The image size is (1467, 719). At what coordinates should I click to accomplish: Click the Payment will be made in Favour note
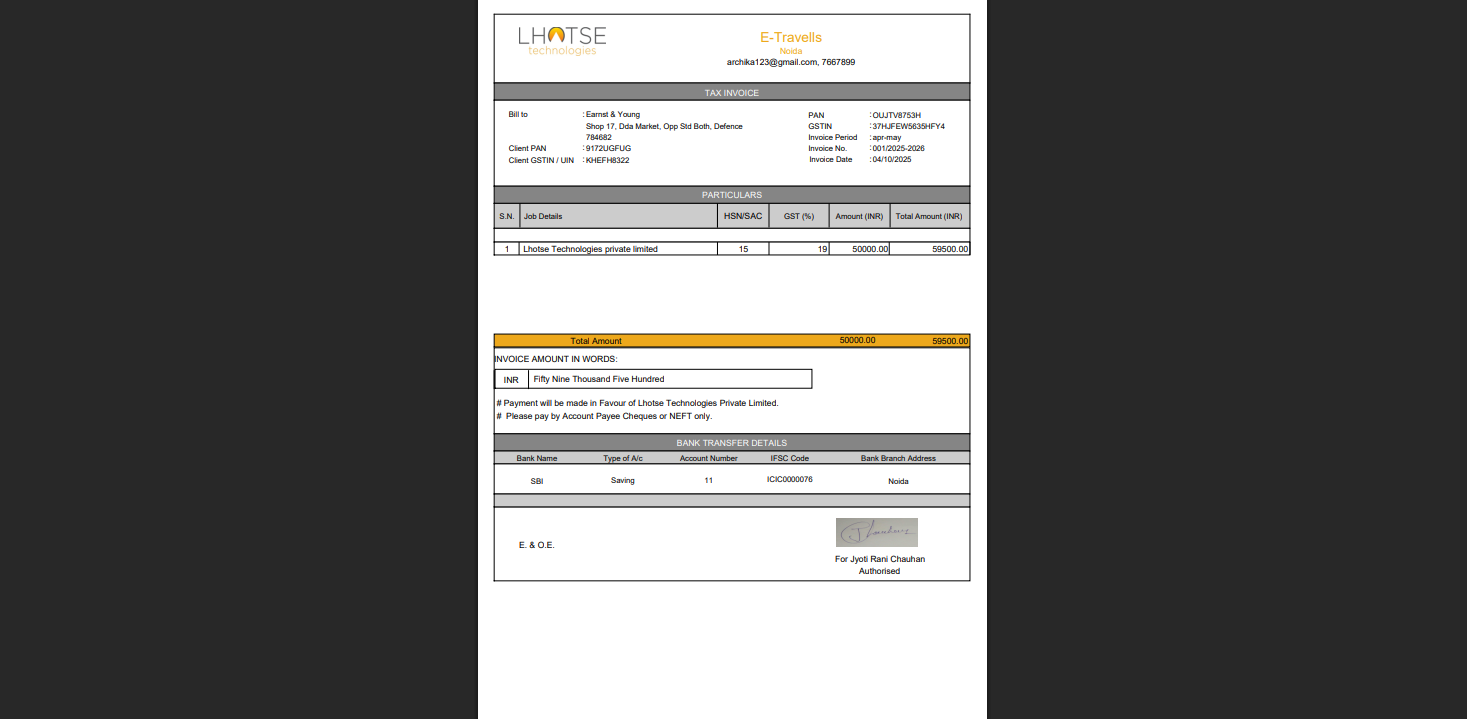point(637,403)
